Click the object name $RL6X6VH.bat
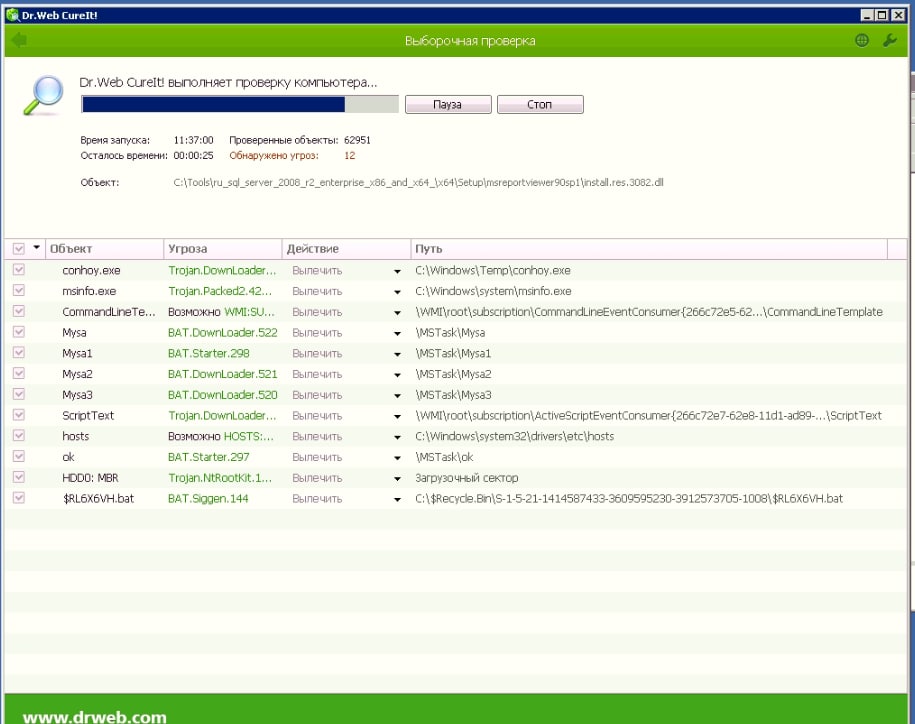This screenshot has height=724, width=915. (98, 498)
